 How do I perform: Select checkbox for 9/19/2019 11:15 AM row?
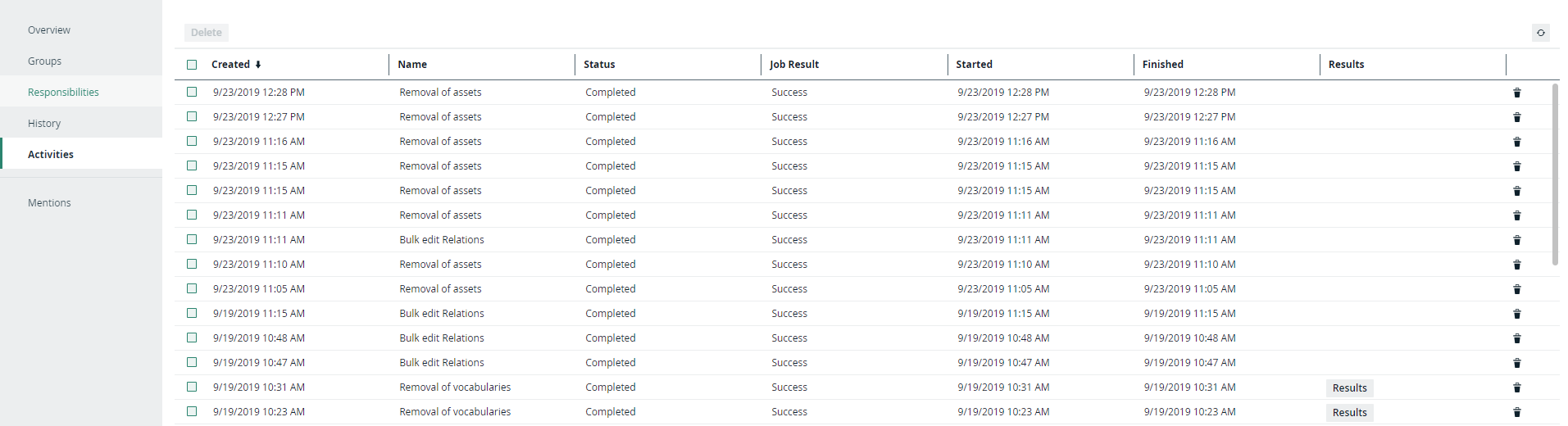coord(192,313)
